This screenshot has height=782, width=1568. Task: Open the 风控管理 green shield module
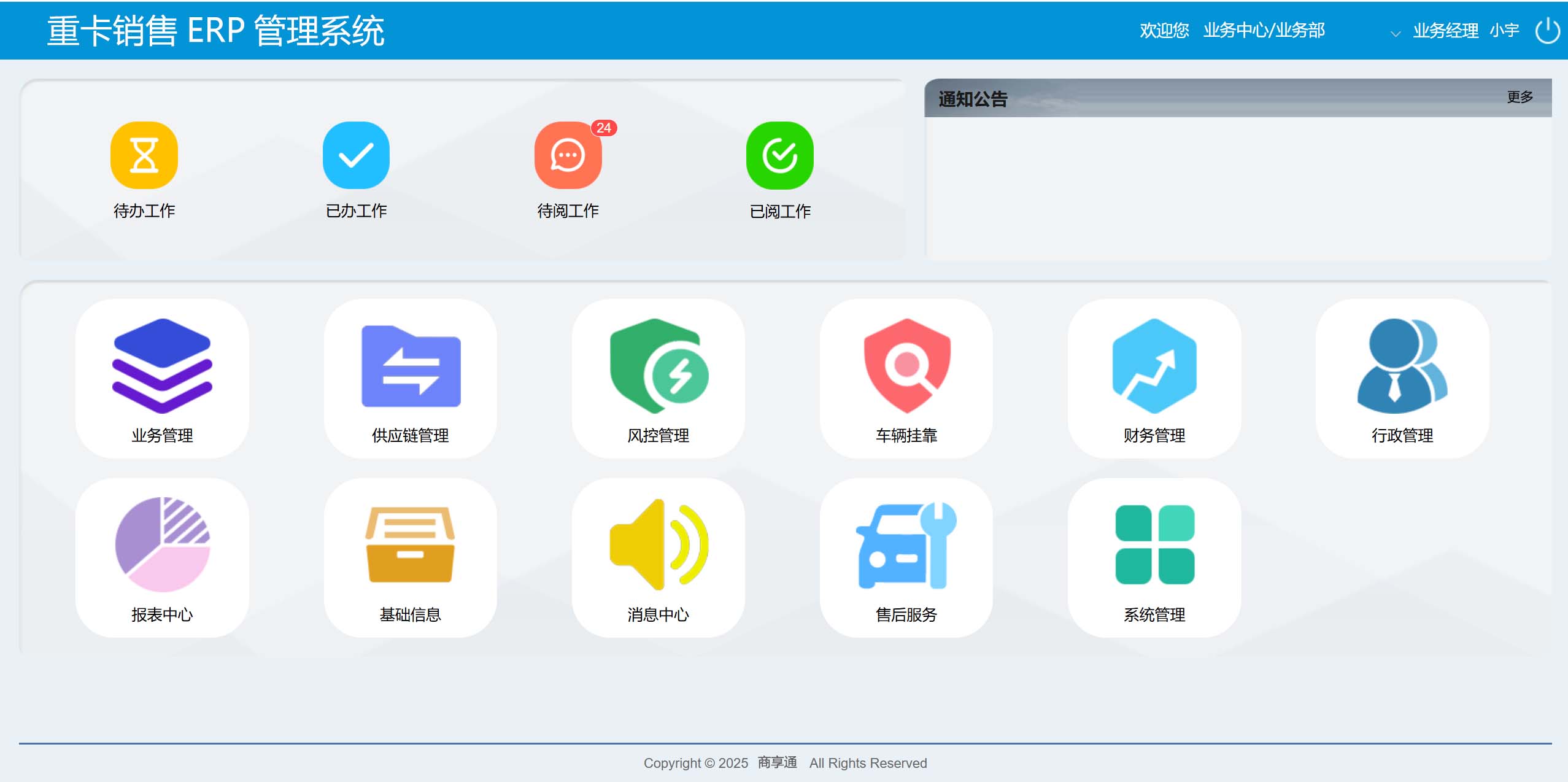pyautogui.click(x=658, y=366)
